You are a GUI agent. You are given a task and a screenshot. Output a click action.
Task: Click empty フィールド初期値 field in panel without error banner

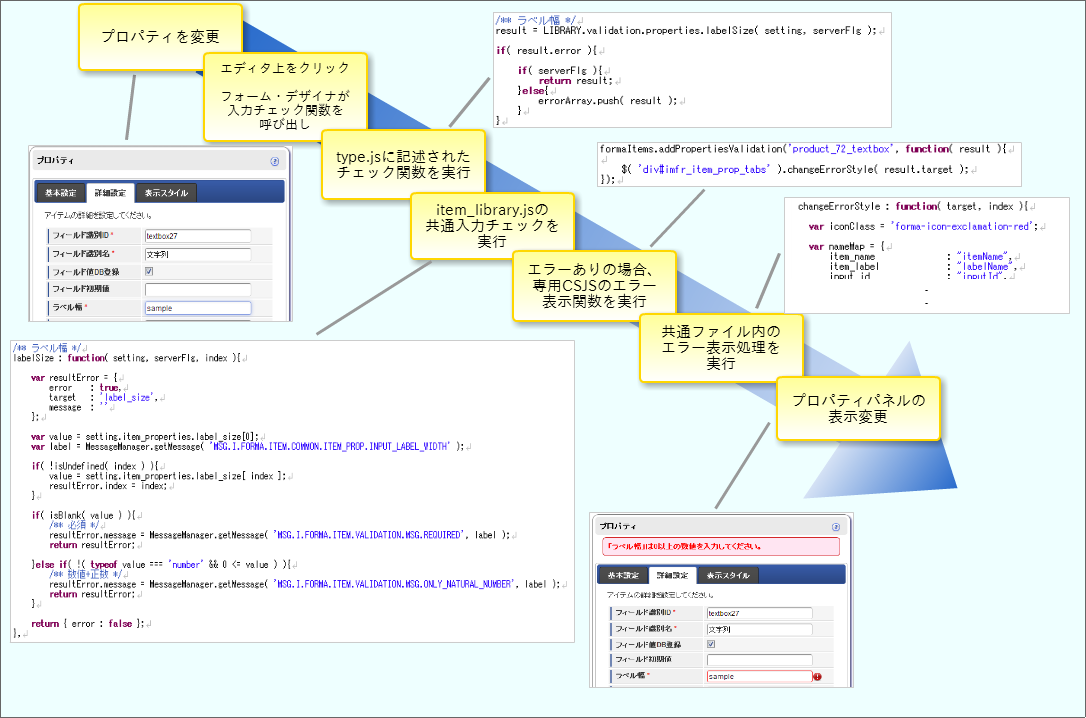[197, 289]
